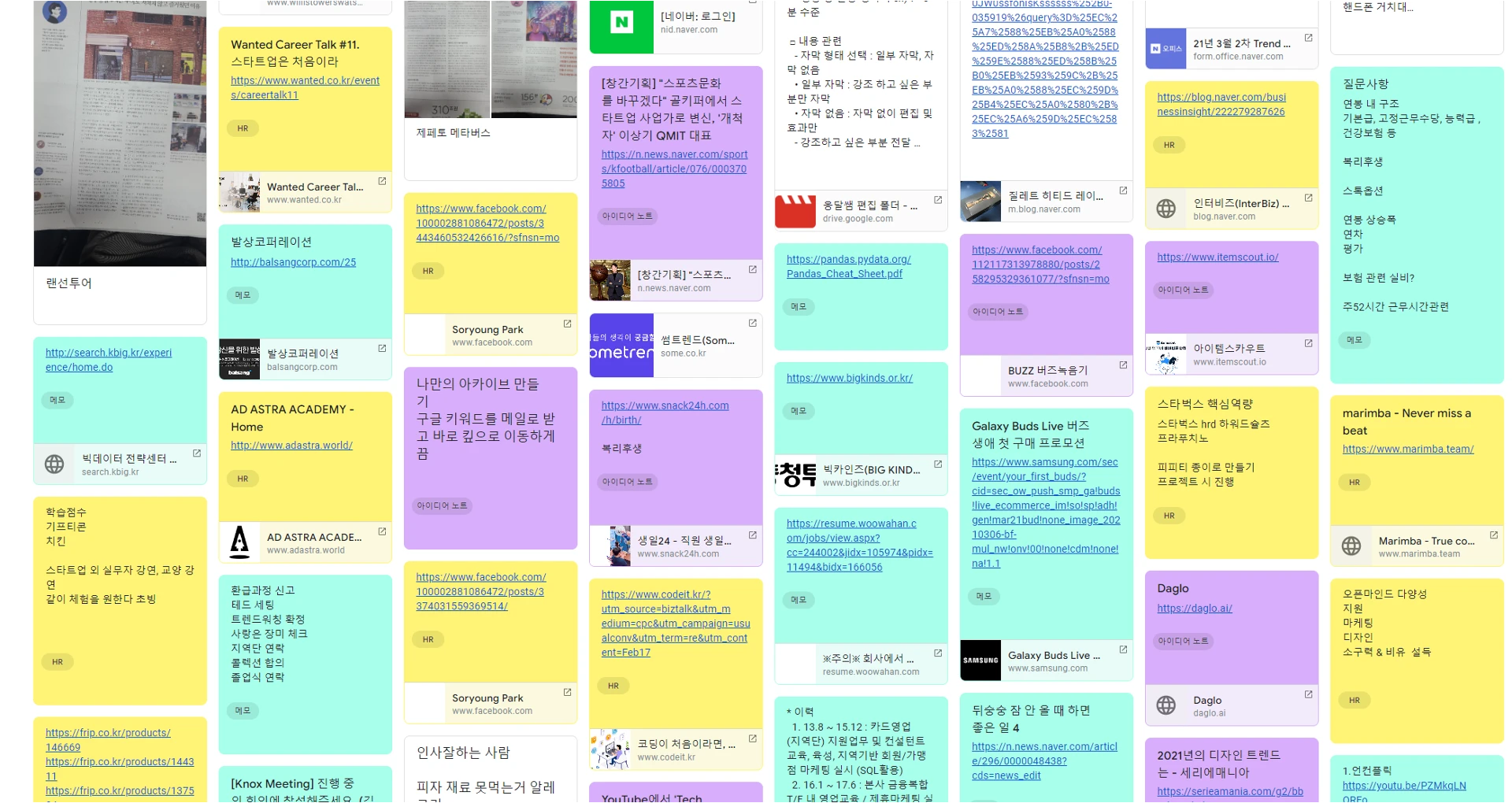This screenshot has width=1512, height=803.
Task: Click 아이디어 노트 label on 나만의 아카이브 note
Action: tap(442, 505)
